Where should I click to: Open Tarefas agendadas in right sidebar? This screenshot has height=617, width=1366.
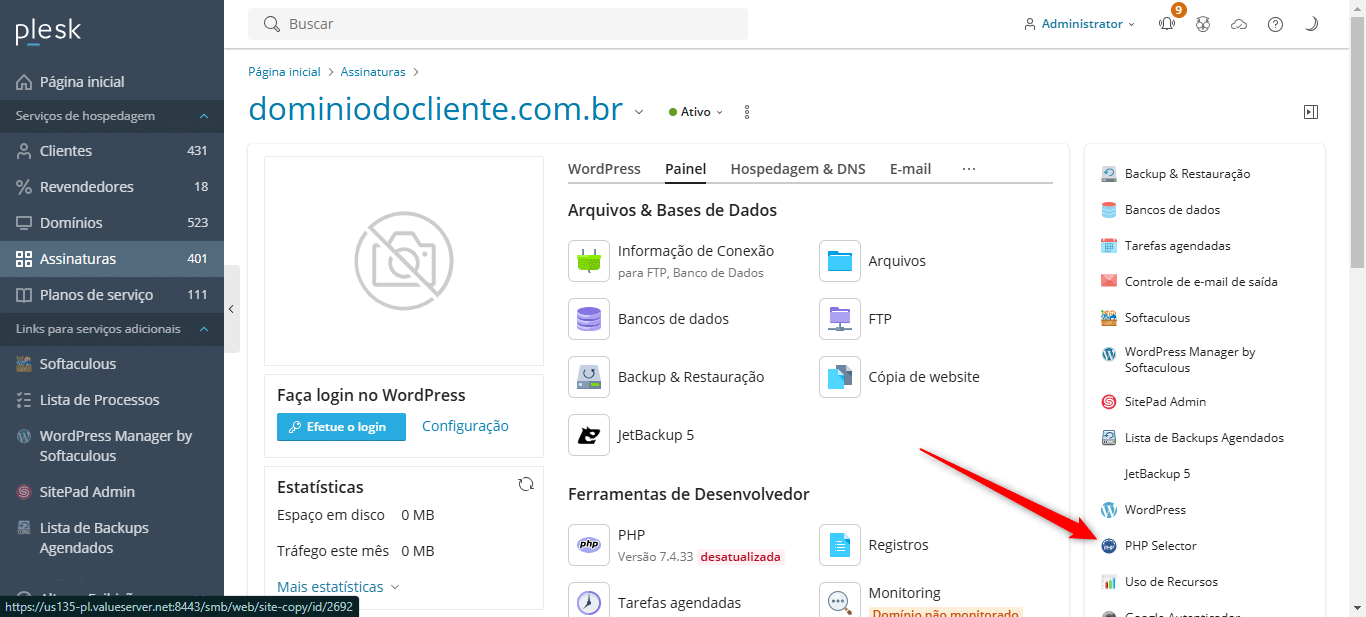(1177, 246)
